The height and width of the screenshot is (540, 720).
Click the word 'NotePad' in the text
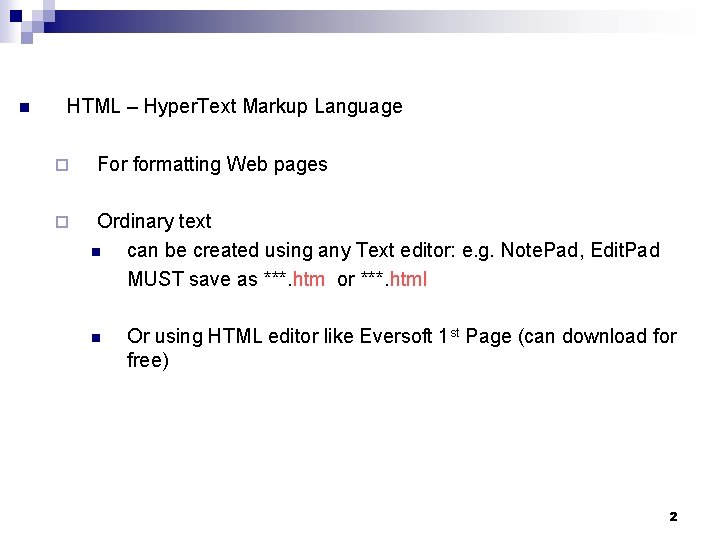tap(542, 250)
